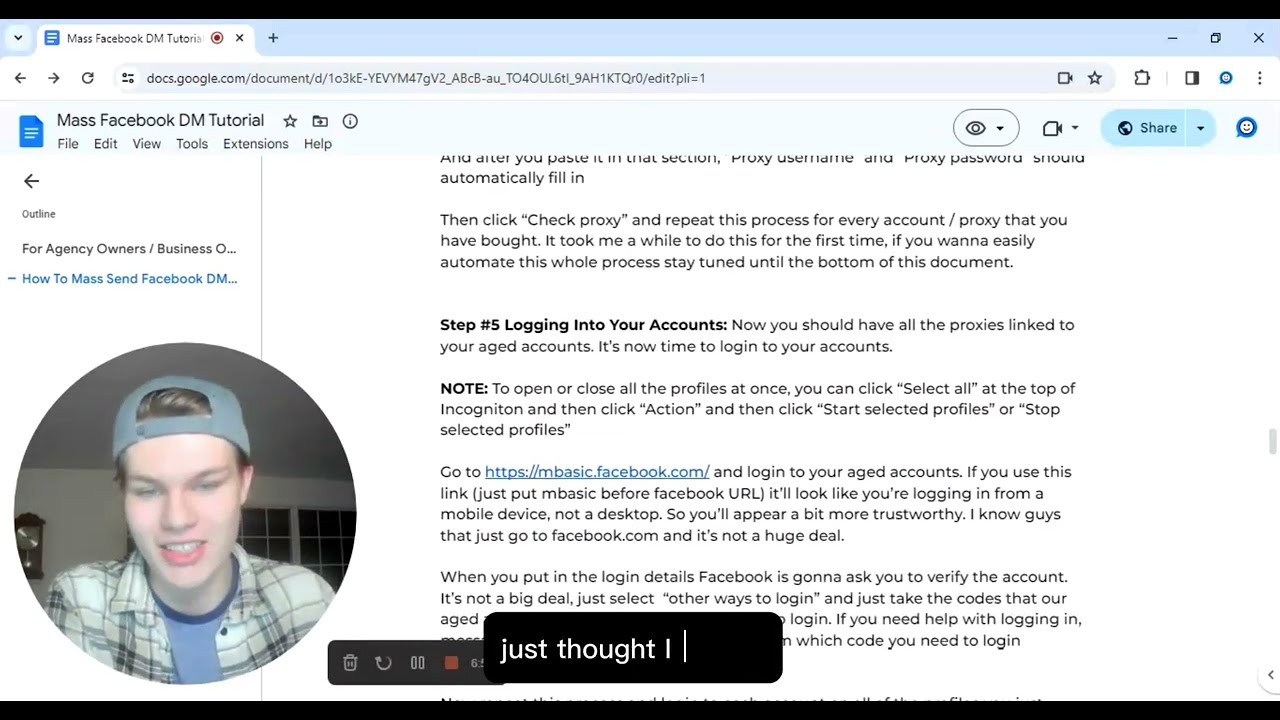The image size is (1280, 720).
Task: Open the Chrome profile avatar
Action: [x=1226, y=78]
